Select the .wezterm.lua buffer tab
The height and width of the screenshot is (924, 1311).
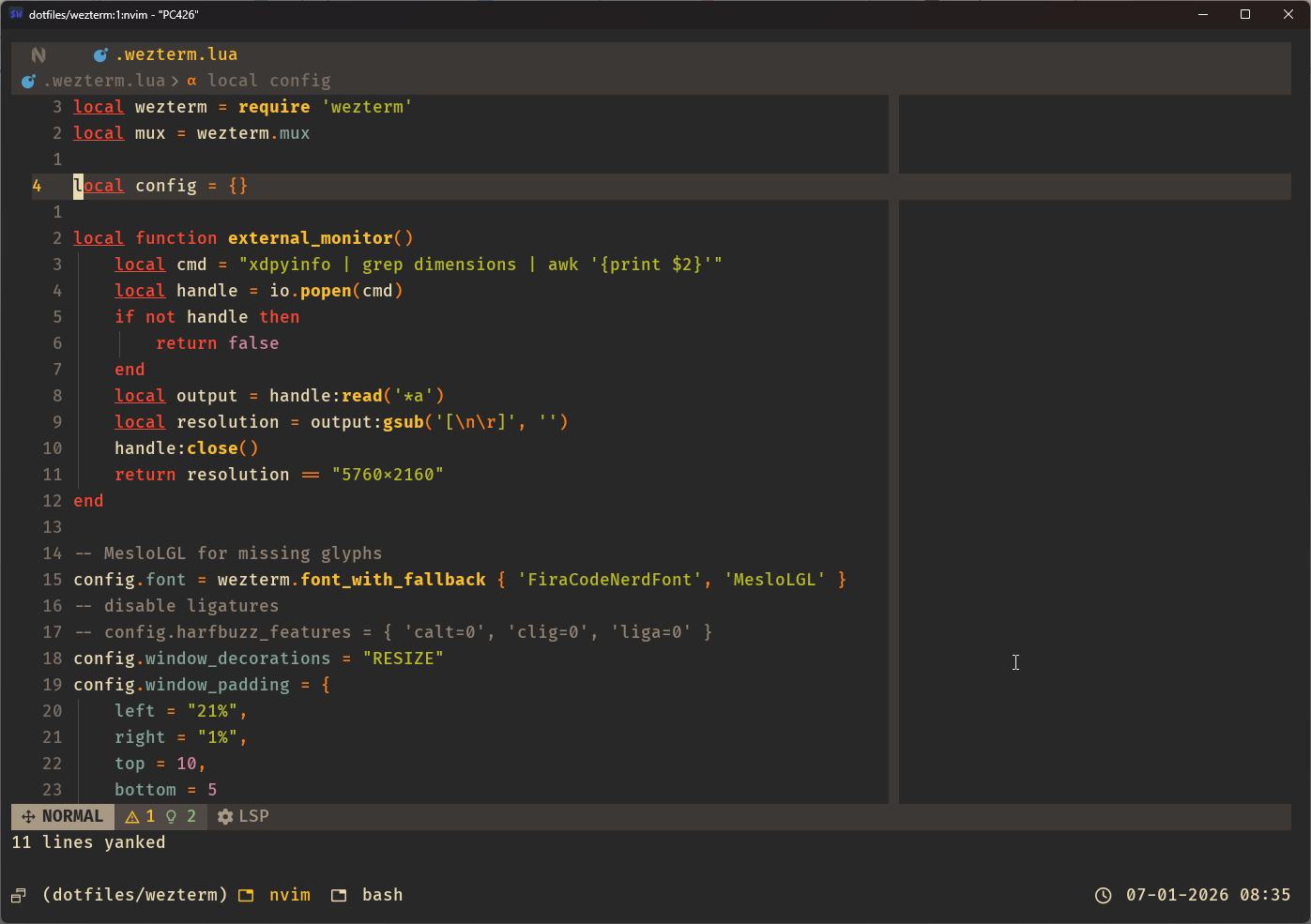tap(166, 54)
